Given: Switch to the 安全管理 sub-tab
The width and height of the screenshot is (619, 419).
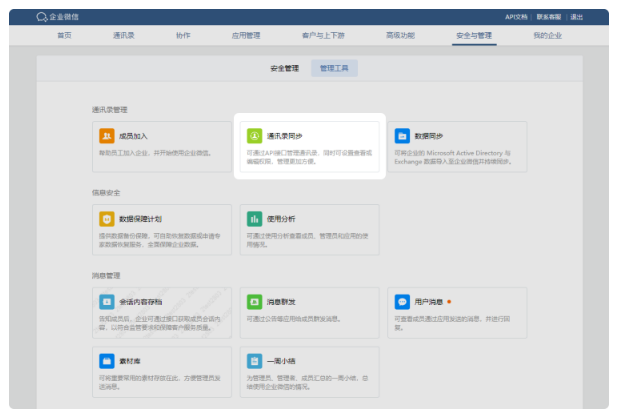Looking at the screenshot, I should point(284,68).
